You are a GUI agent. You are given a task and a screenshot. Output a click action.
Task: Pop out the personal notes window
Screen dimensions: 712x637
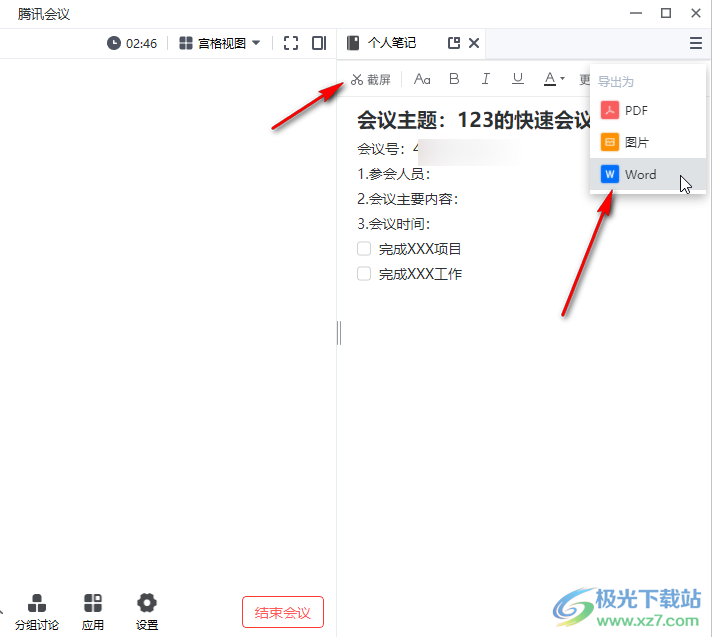point(454,43)
